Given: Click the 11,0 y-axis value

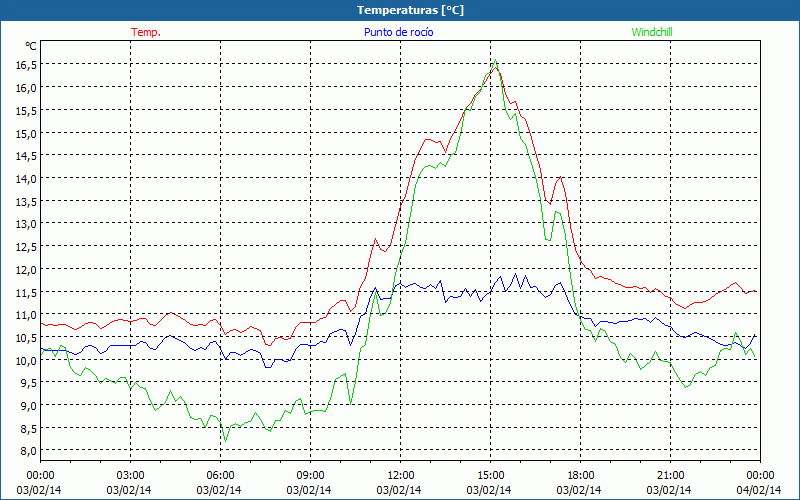Looking at the screenshot, I should [x=27, y=314].
